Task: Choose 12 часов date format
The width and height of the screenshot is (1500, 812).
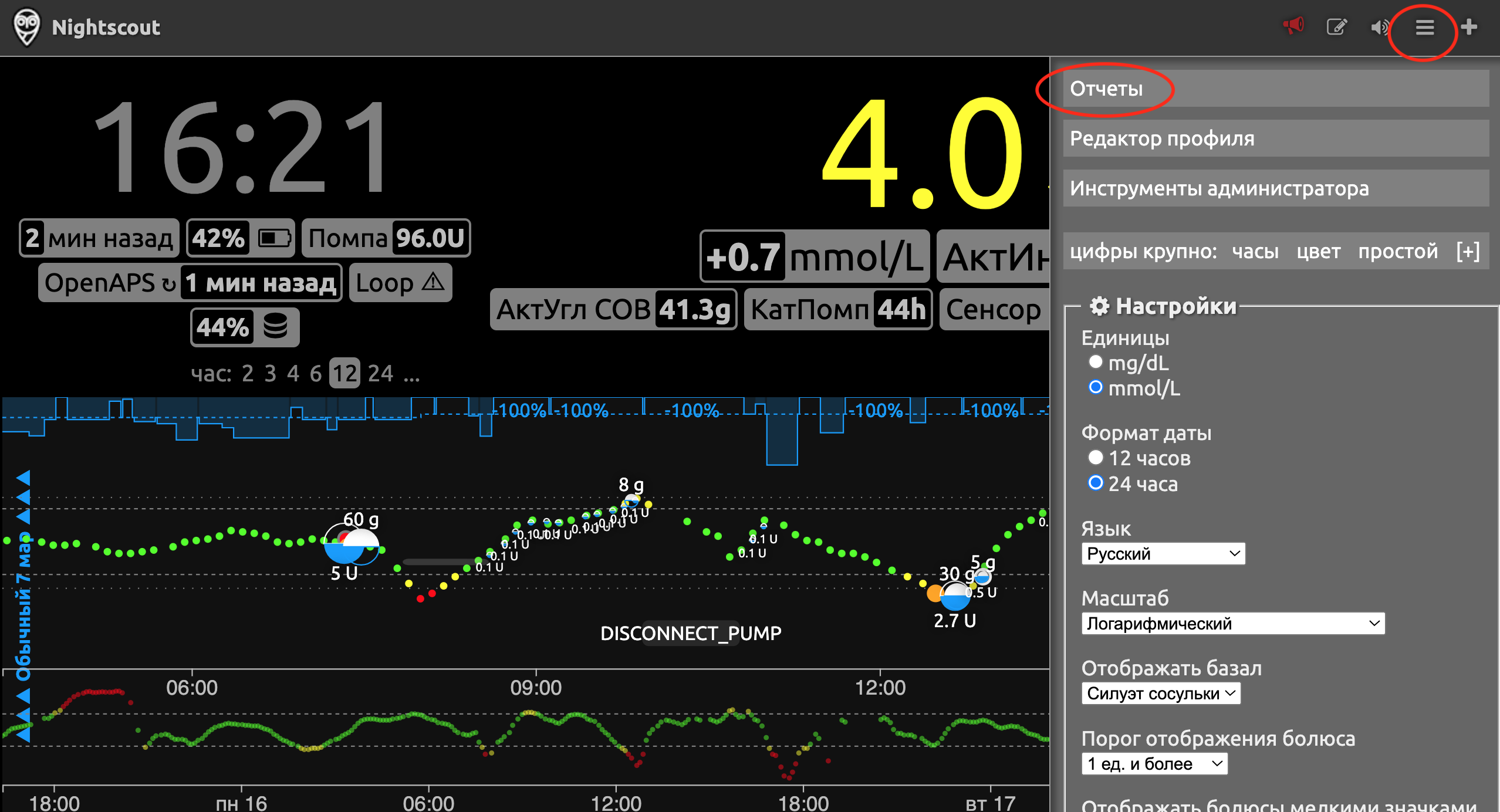Action: tap(1095, 457)
